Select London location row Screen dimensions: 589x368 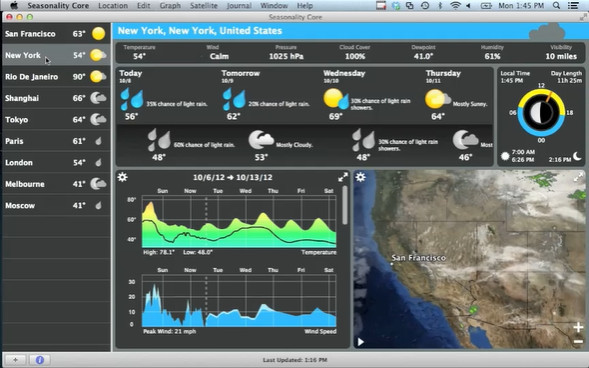click(x=56, y=162)
